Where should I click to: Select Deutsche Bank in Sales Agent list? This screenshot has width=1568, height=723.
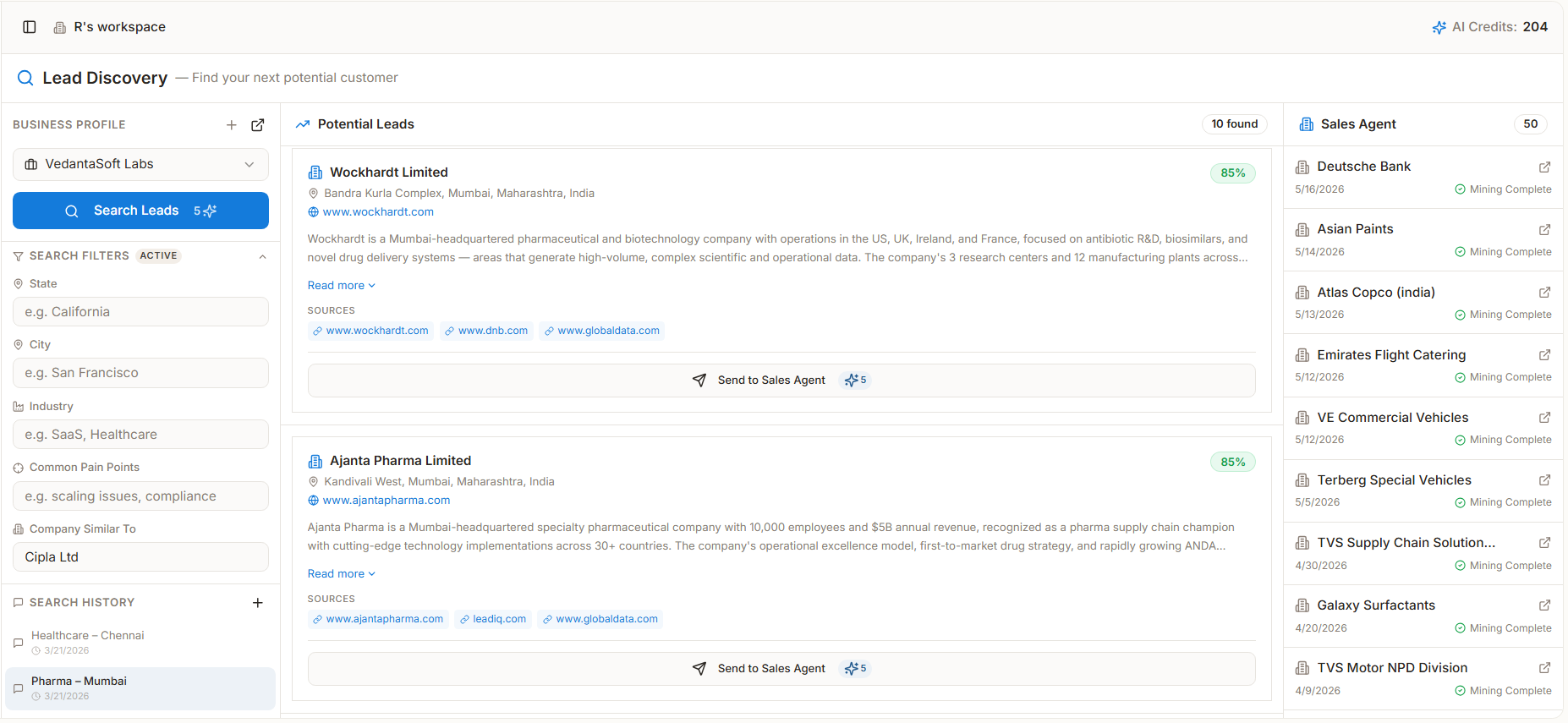(1423, 178)
